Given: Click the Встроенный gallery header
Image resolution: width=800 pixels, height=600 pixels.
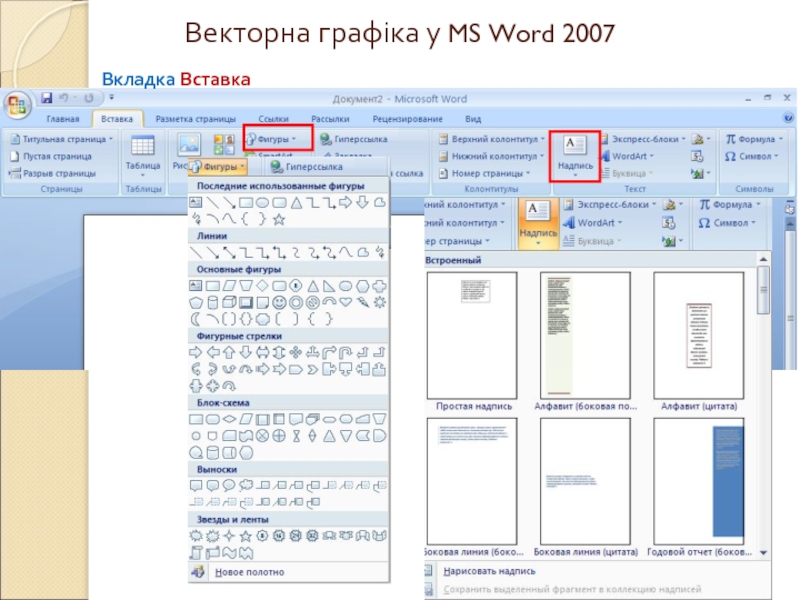Looking at the screenshot, I should pos(591,260).
